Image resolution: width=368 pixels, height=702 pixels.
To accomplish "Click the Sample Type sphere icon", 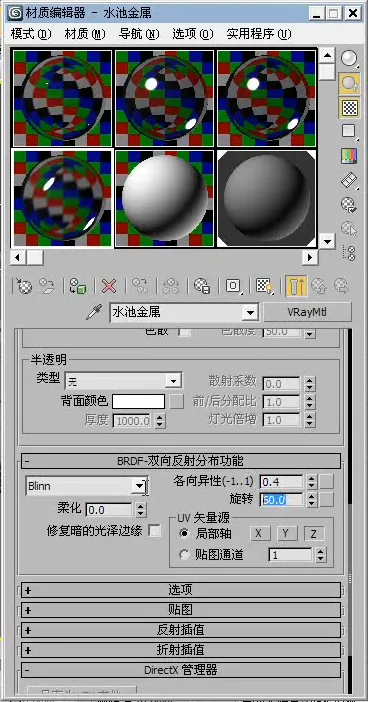I will (x=350, y=59).
